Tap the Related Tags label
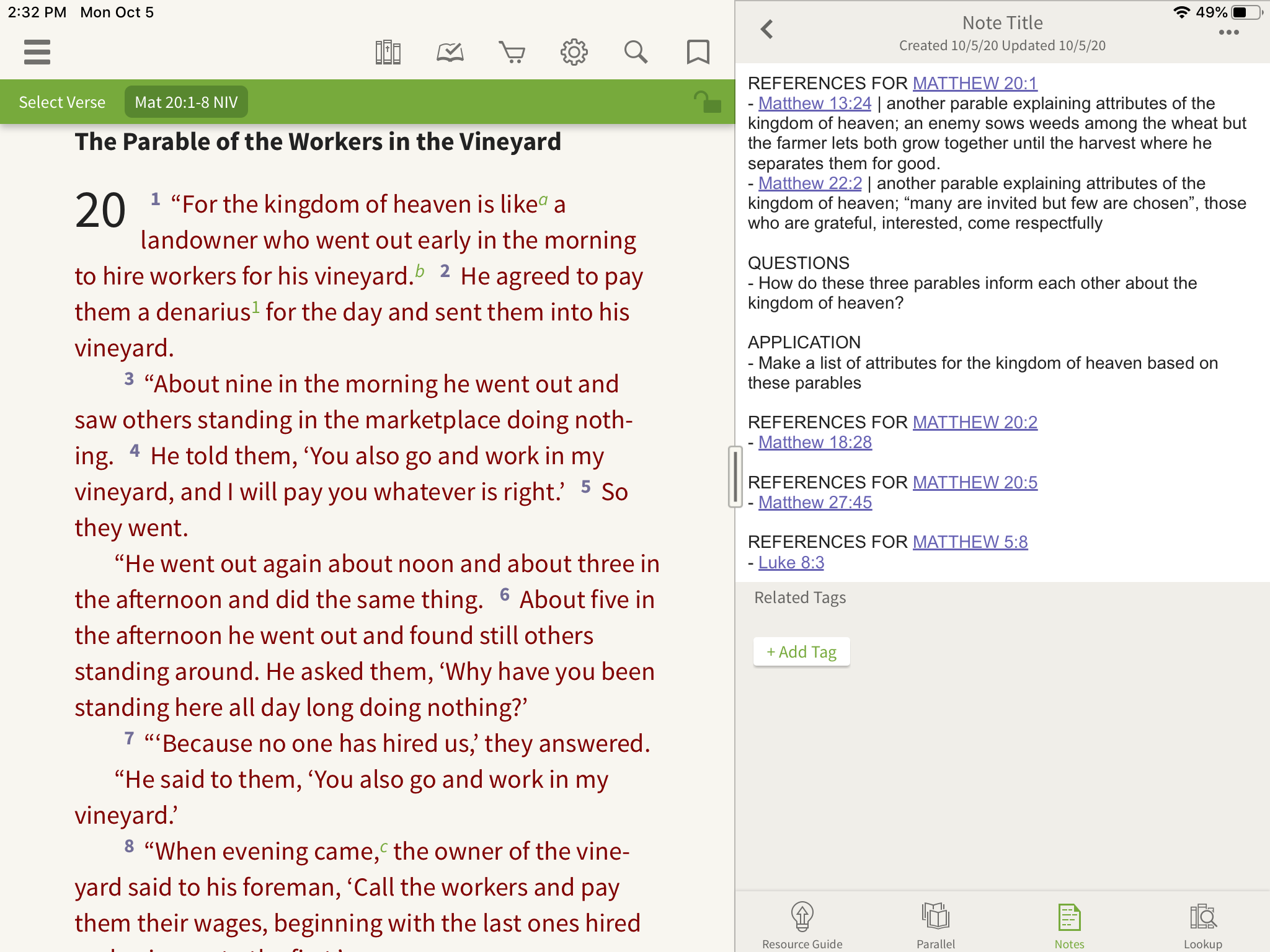The image size is (1270, 952). point(800,597)
